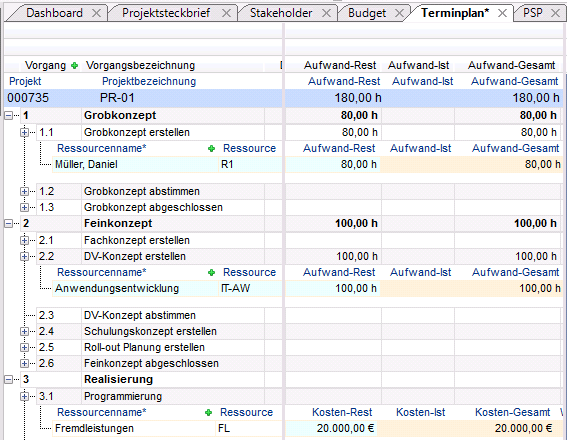Screen dimensions: 567x440
Task: Select the Feinkonzept task name
Action: tap(118, 224)
